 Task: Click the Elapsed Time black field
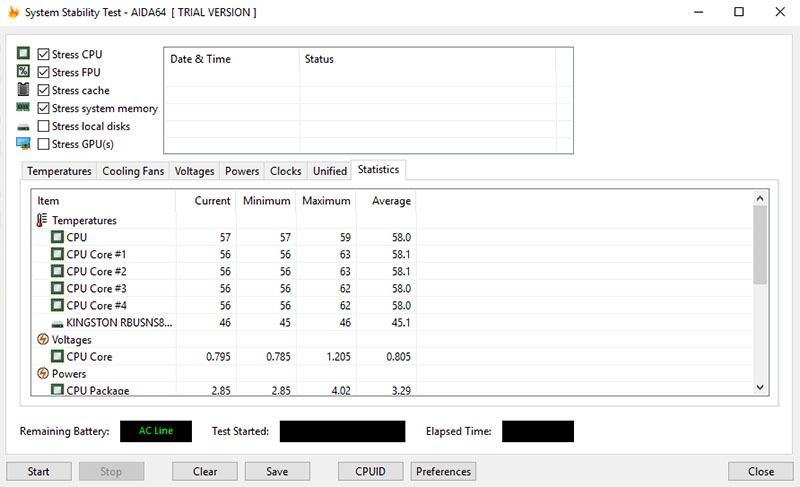[x=538, y=431]
